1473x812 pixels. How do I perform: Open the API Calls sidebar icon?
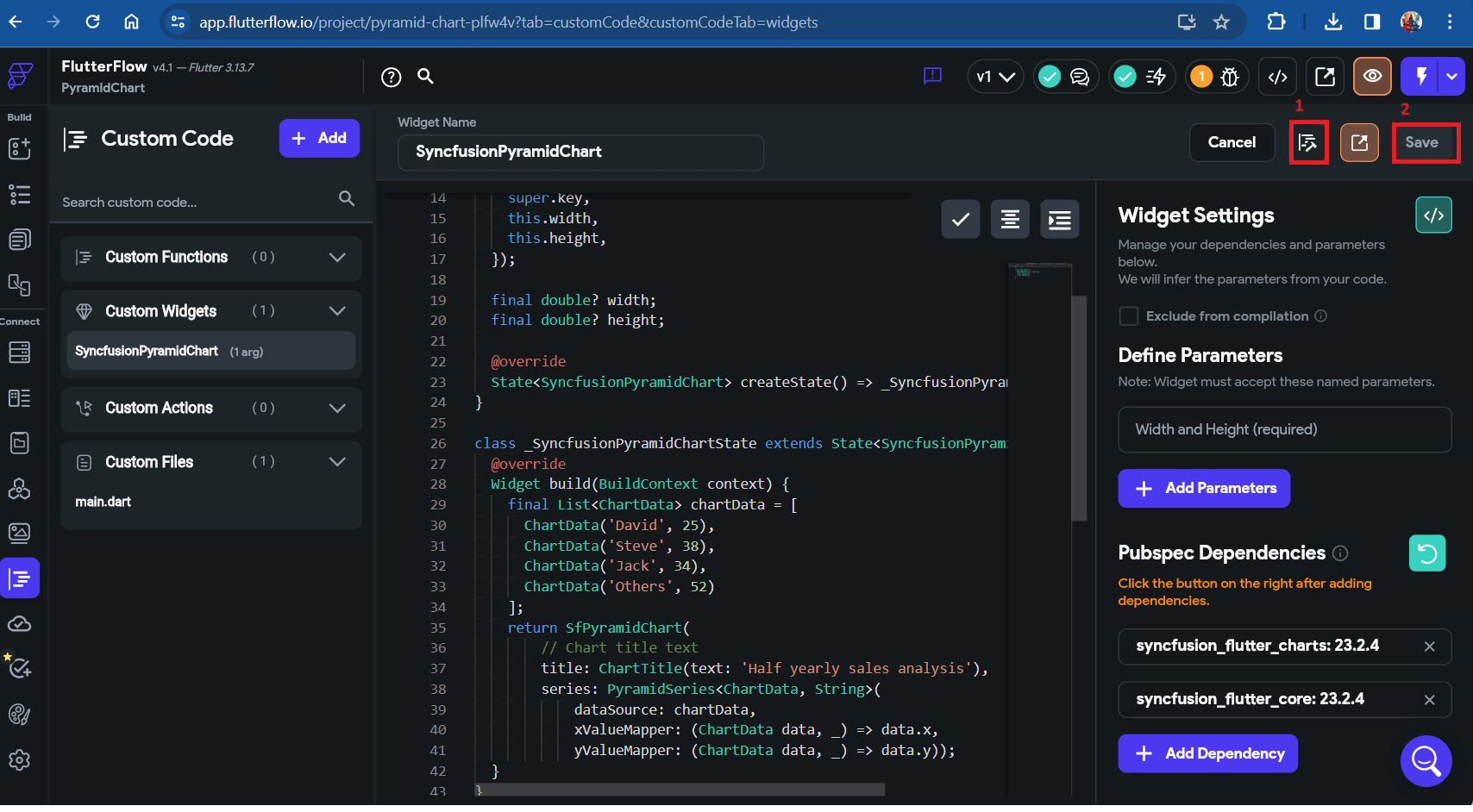pos(19,489)
